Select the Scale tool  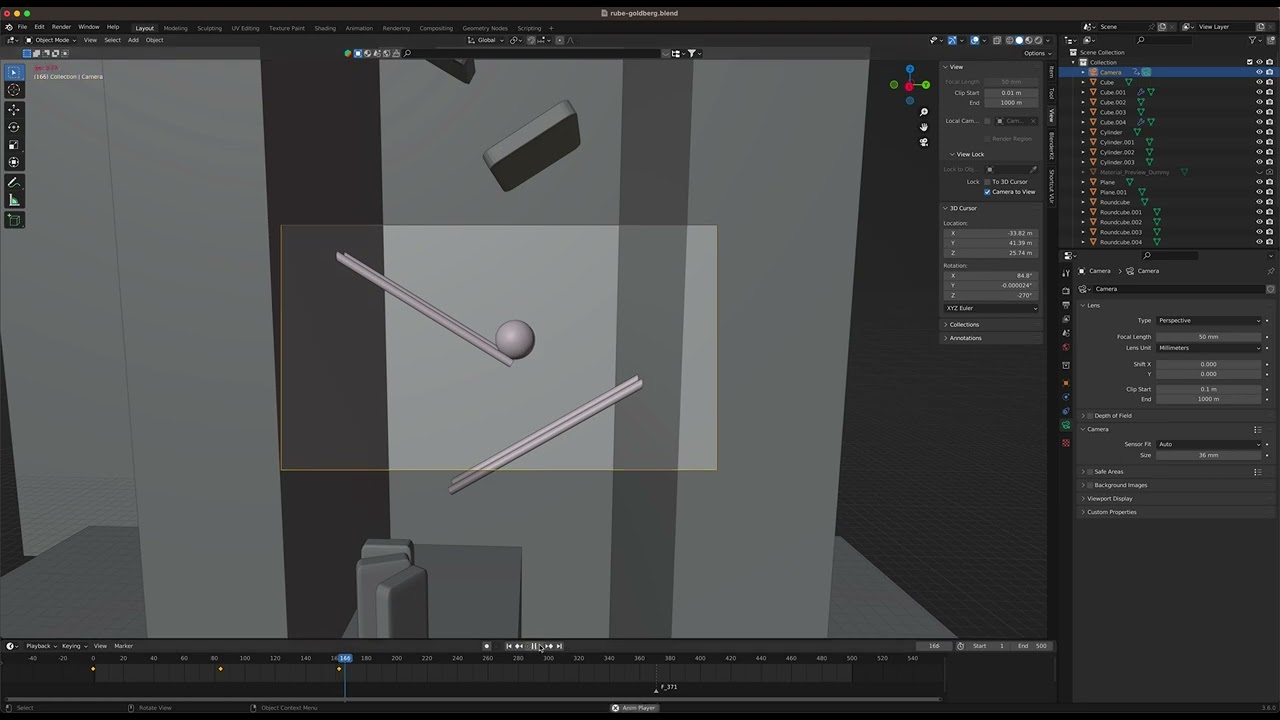[x=14, y=145]
